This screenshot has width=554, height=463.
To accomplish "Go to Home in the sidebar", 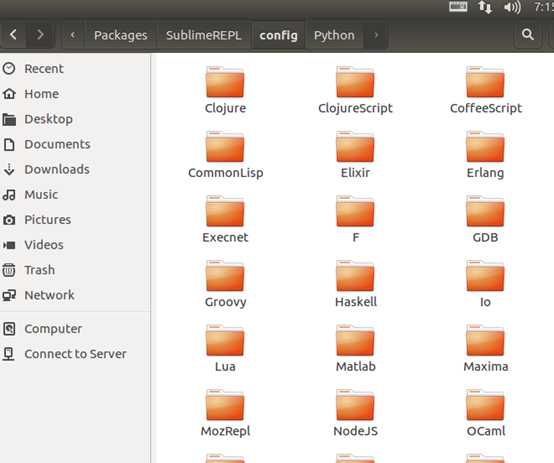I will point(75,94).
